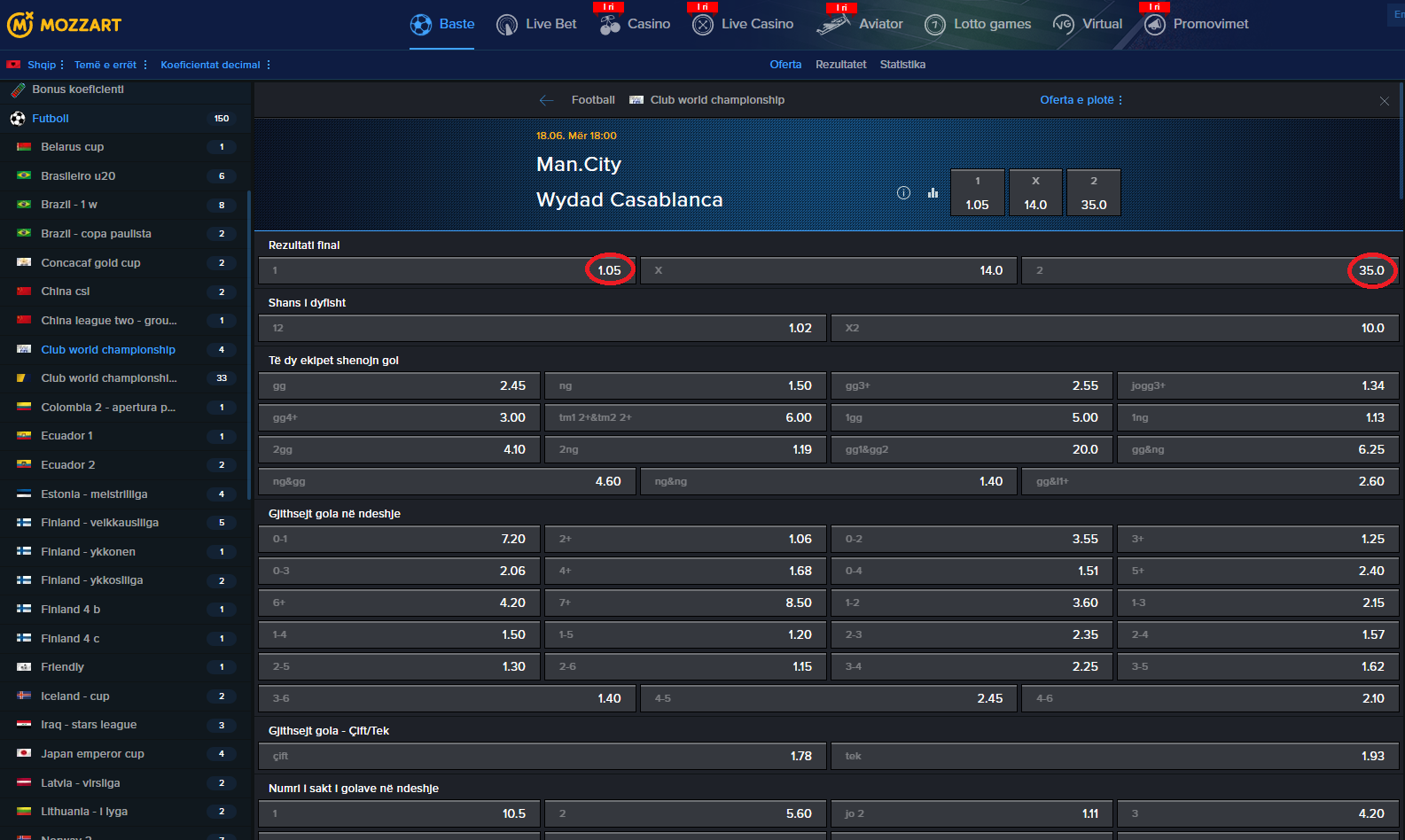Viewport: 1405px width, 840px height.
Task: Open Friendly league row
Action: pyautogui.click(x=126, y=667)
